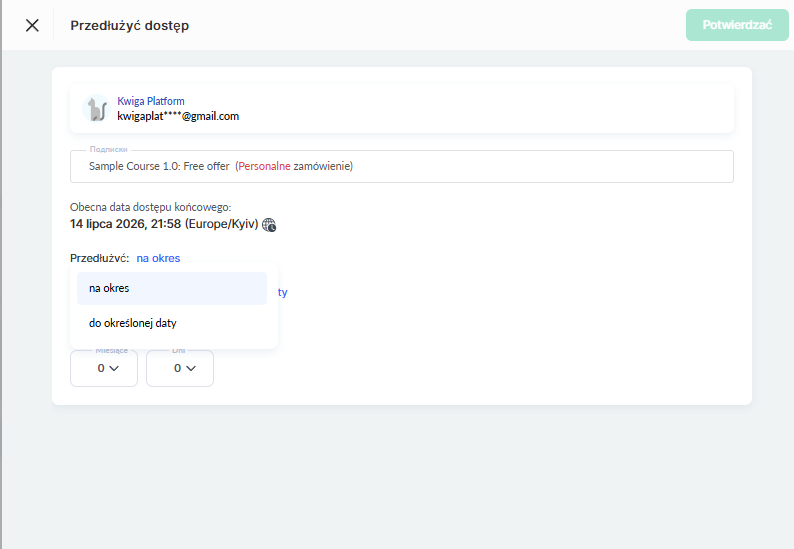Screen dimensions: 794x549
Task: Select 'na okres' in the dropdown menu
Action: point(172,288)
